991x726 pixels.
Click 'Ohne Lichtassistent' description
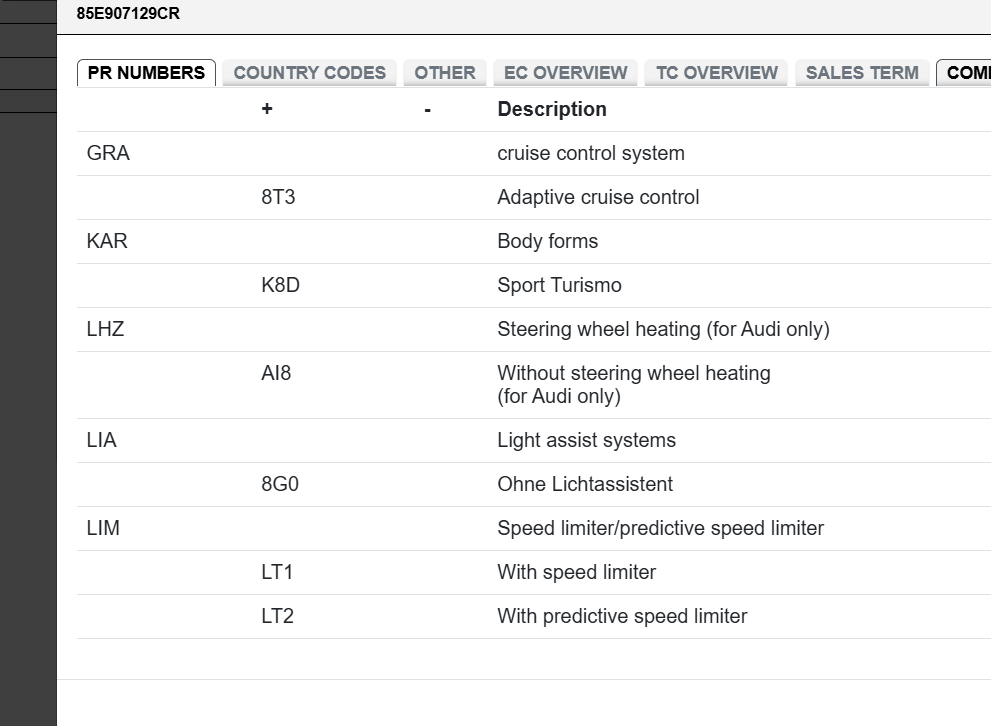[x=585, y=484]
